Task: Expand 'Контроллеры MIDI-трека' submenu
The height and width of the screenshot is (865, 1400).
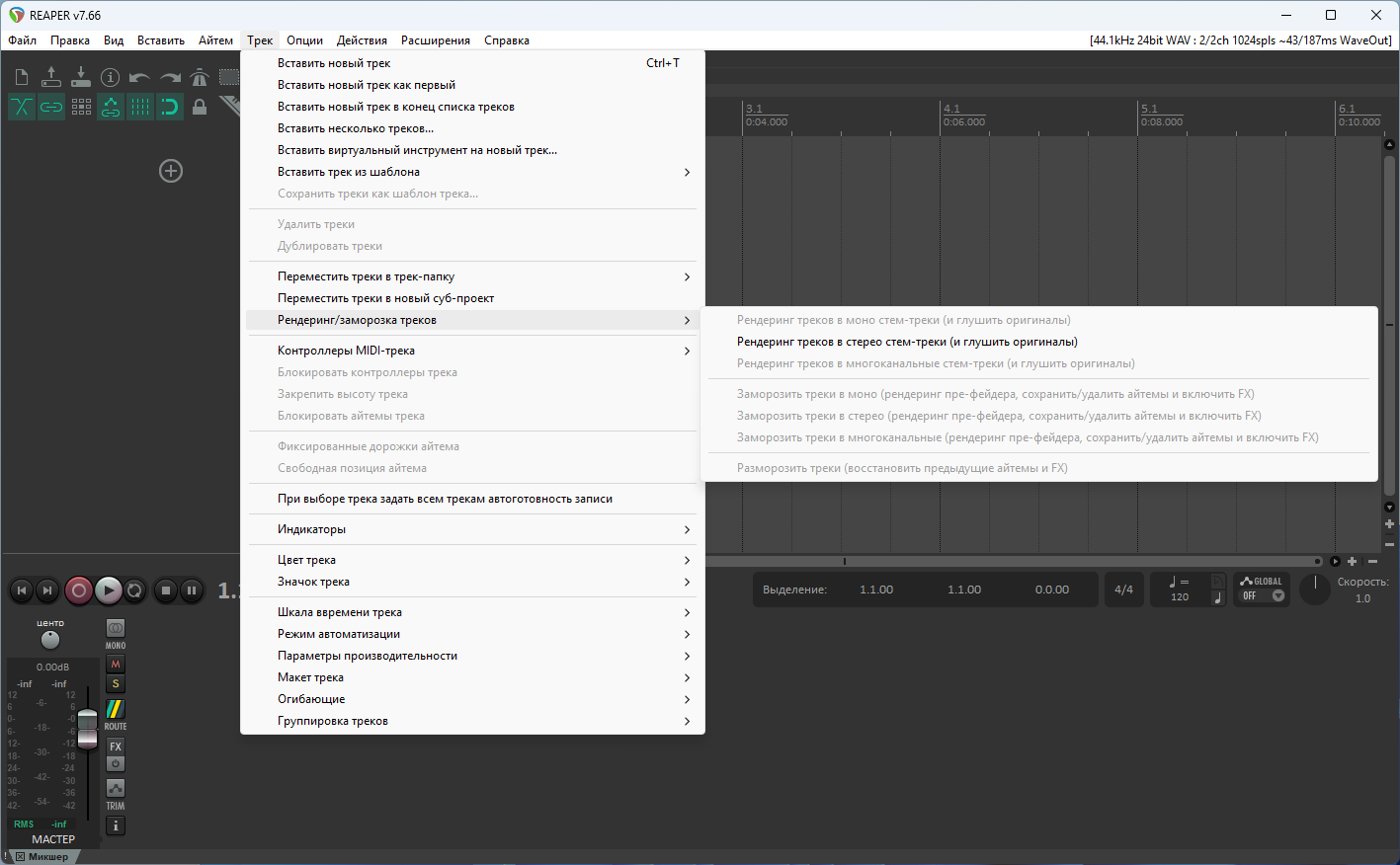Action: (472, 351)
